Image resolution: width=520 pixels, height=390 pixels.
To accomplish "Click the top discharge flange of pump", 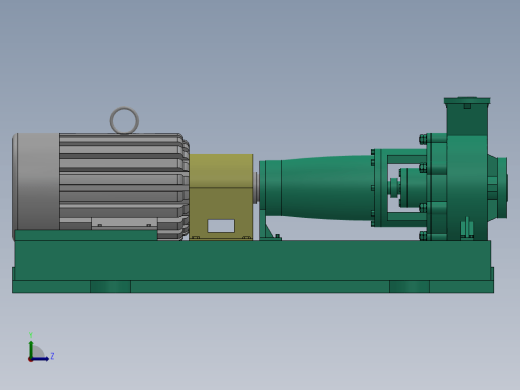I will (x=467, y=100).
